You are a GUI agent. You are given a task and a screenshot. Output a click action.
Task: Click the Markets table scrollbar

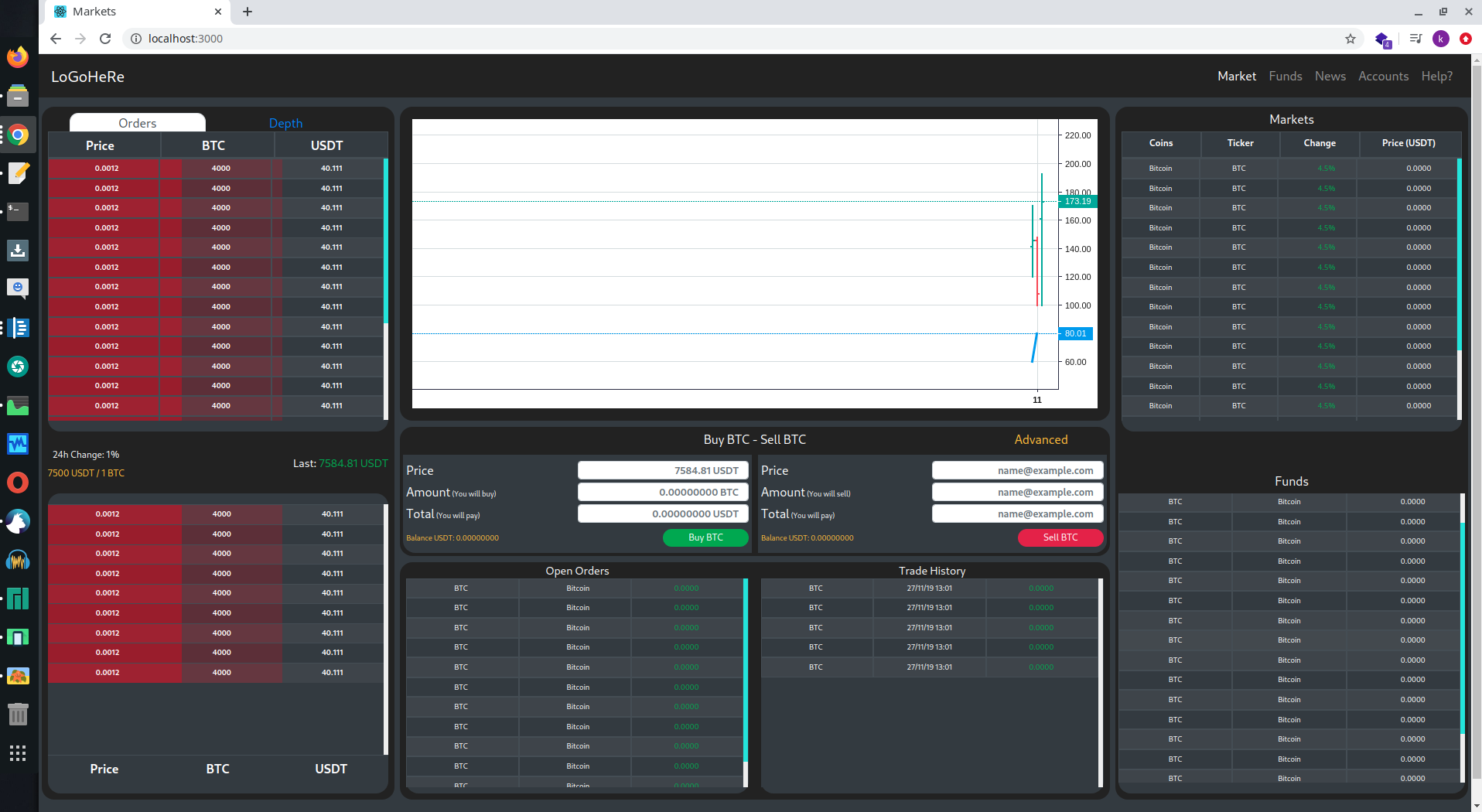(1459, 255)
